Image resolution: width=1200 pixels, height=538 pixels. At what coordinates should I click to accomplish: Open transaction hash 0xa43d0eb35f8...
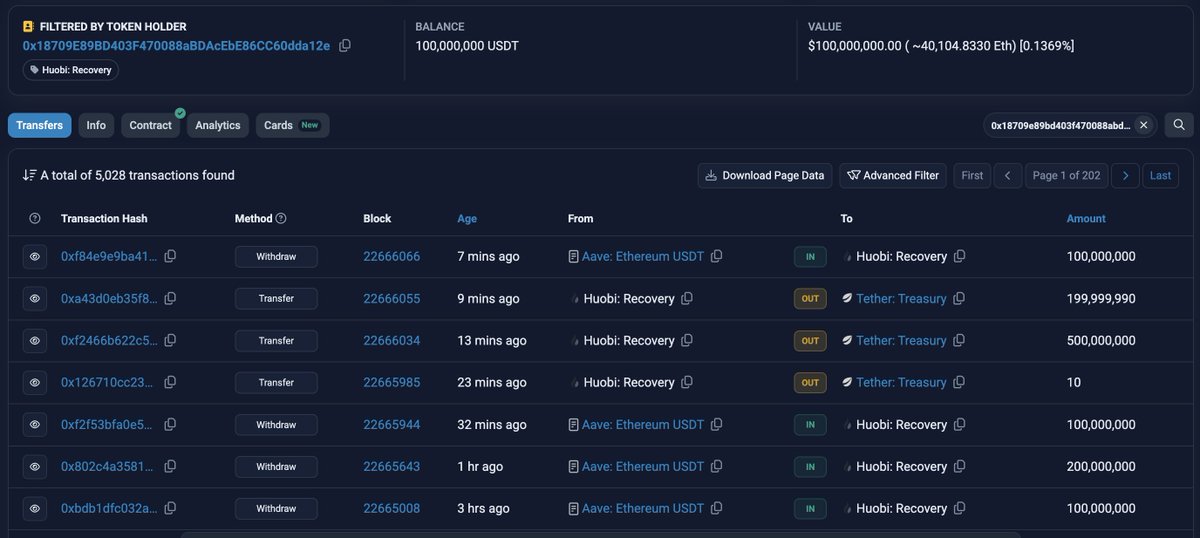[109, 299]
